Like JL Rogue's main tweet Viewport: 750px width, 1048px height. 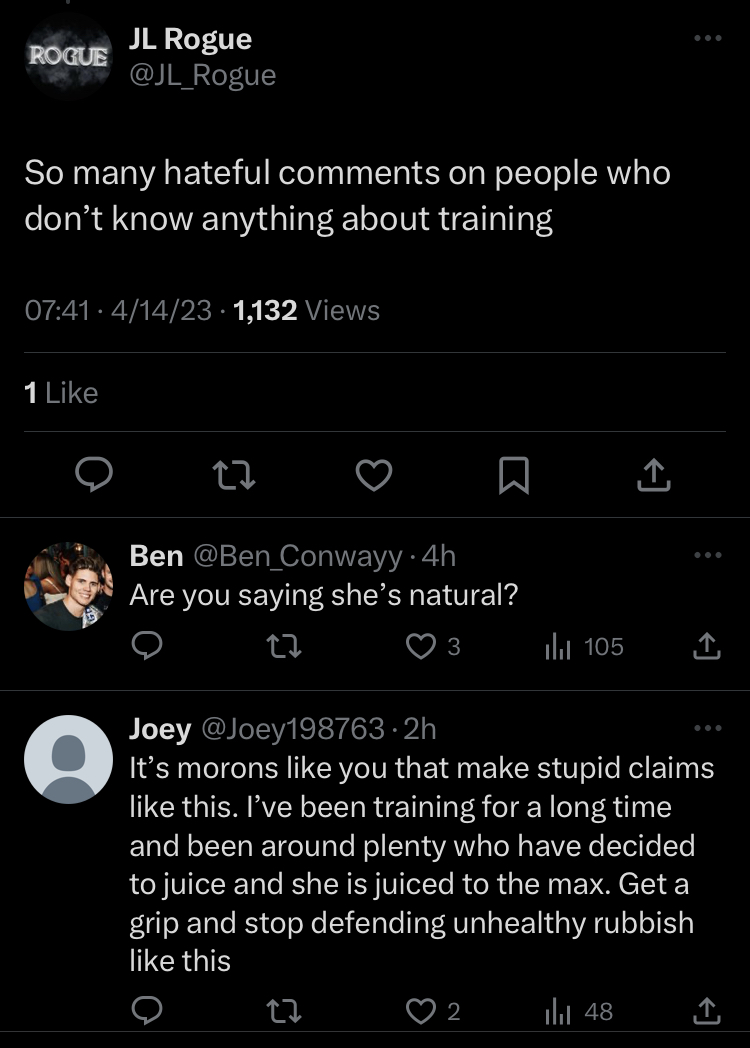pos(374,476)
